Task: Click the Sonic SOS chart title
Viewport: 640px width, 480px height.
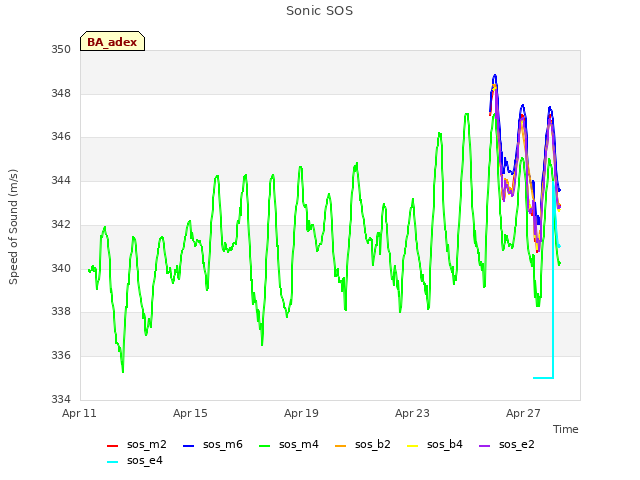Action: (320, 11)
